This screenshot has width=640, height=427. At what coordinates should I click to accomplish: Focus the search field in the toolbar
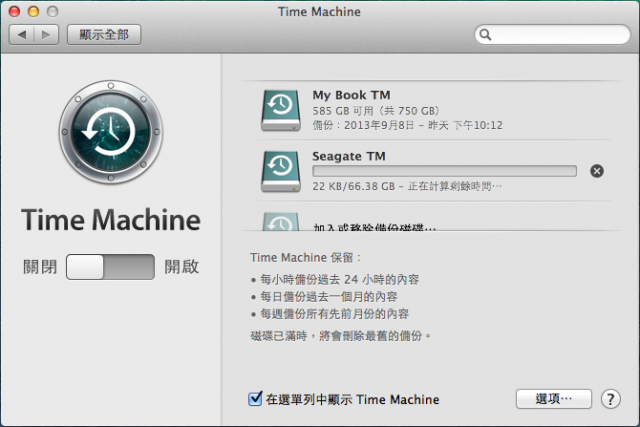(x=552, y=35)
